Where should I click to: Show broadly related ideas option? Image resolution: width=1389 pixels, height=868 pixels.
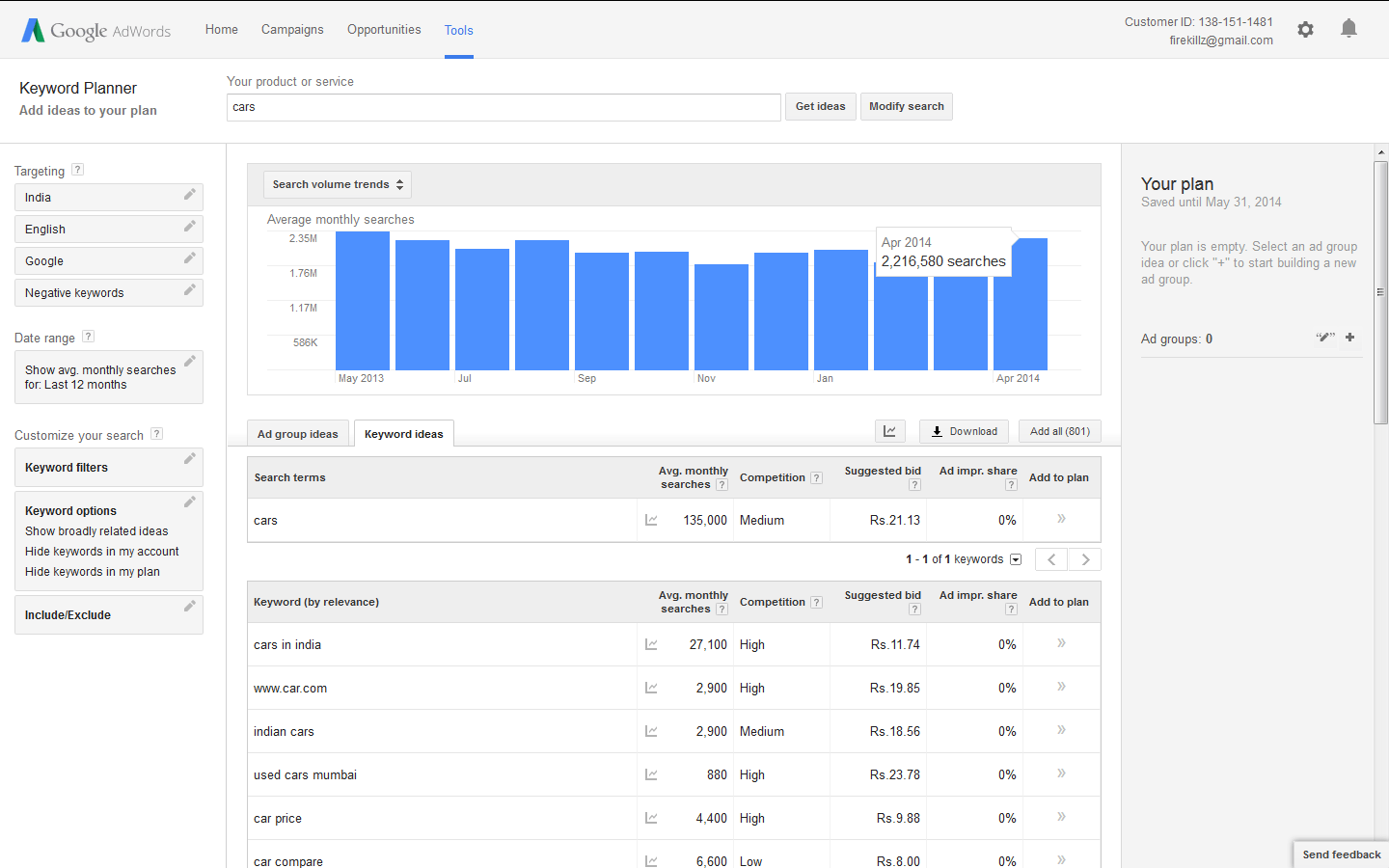click(x=96, y=530)
